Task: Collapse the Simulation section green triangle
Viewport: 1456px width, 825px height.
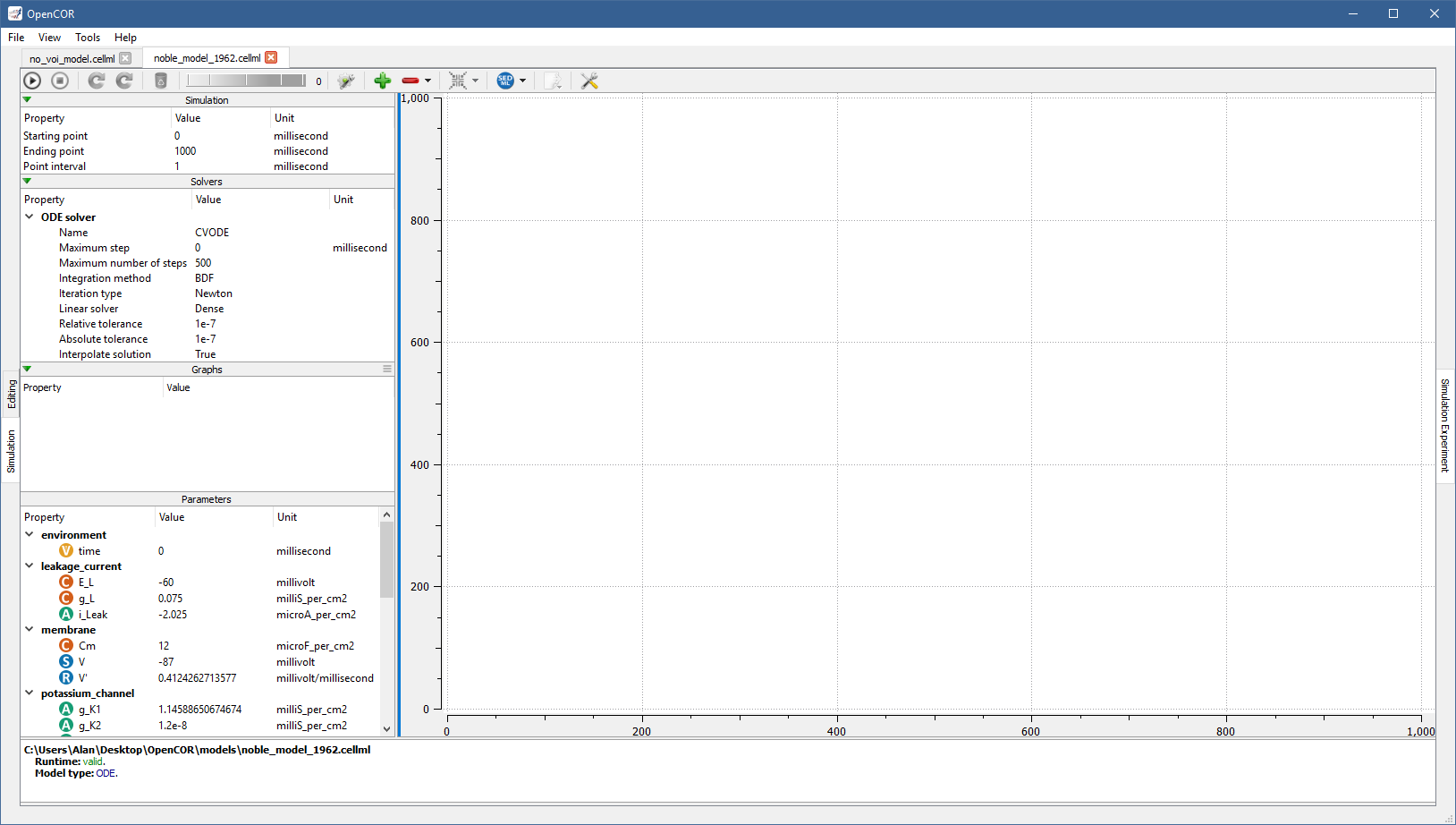Action: point(27,99)
